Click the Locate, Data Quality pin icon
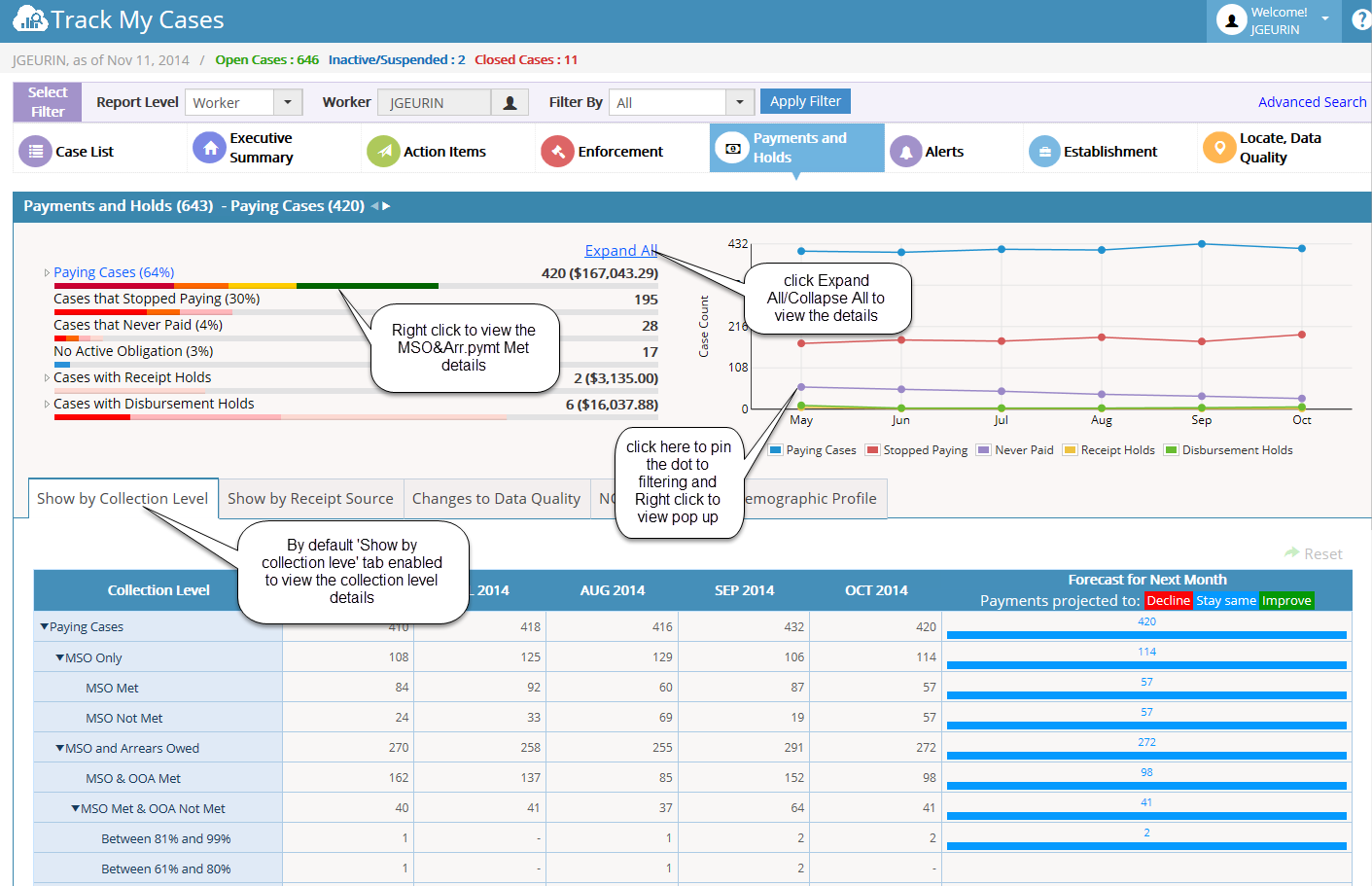The height and width of the screenshot is (886, 1372). click(1218, 148)
